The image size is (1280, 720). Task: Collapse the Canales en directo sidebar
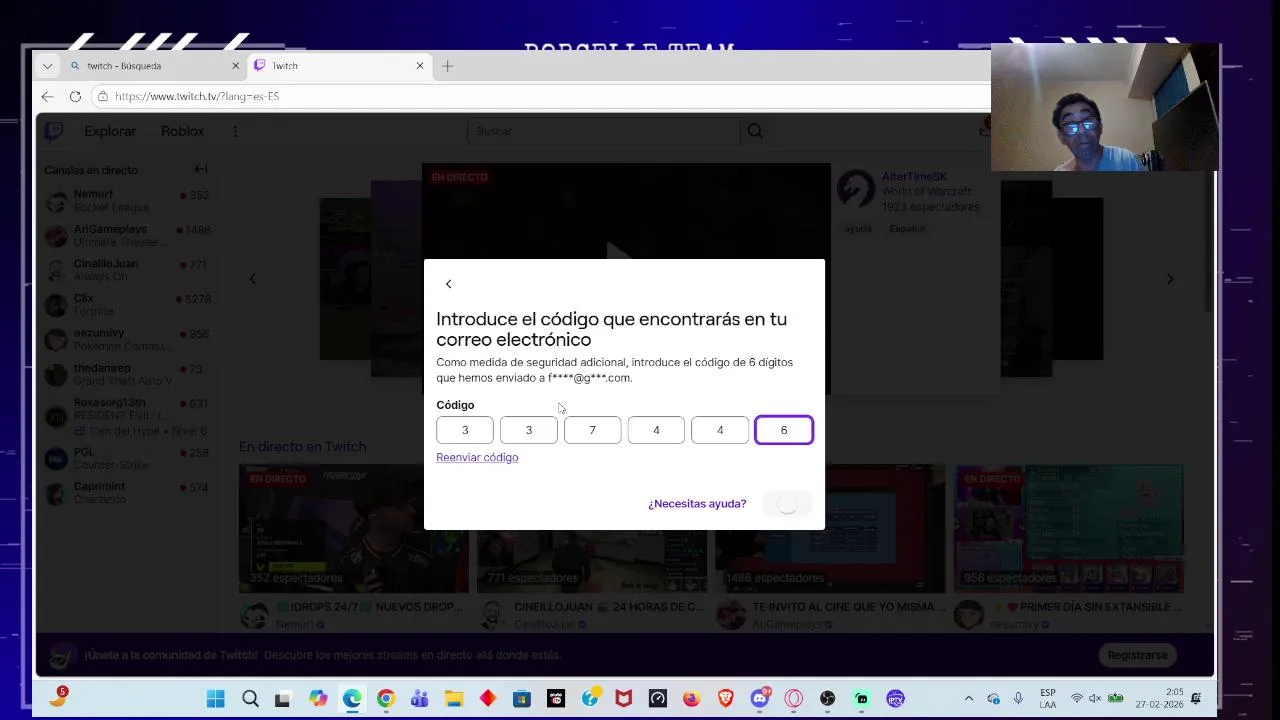tap(200, 169)
